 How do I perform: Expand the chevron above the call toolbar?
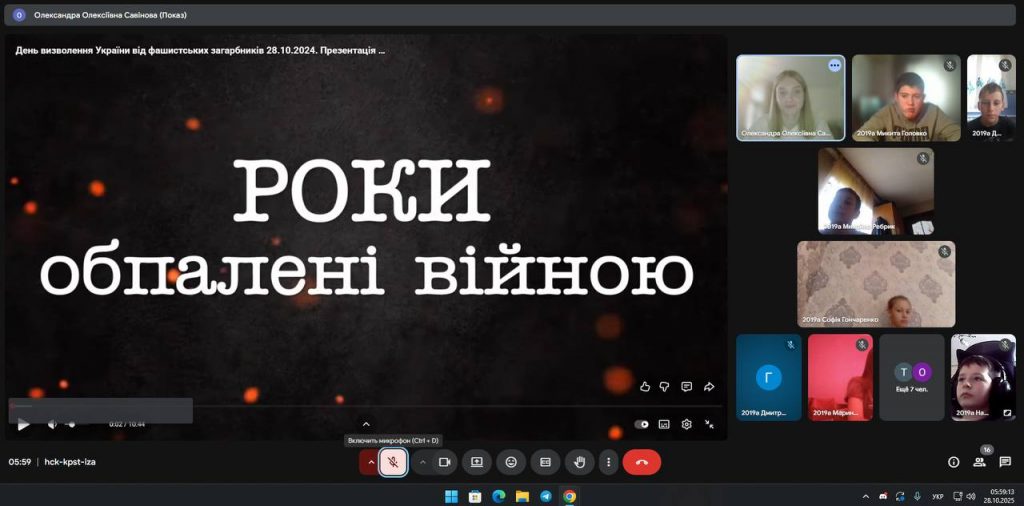[366, 424]
